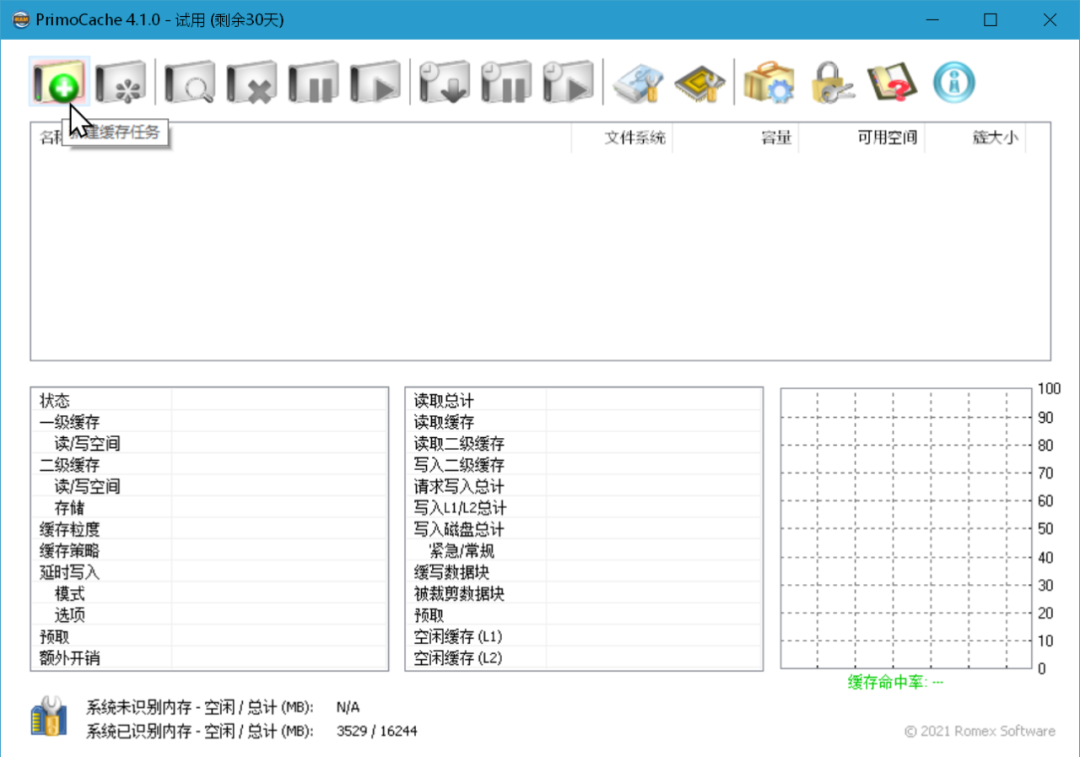Select the 缓存策略 row
This screenshot has height=757, width=1080.
click(209, 550)
